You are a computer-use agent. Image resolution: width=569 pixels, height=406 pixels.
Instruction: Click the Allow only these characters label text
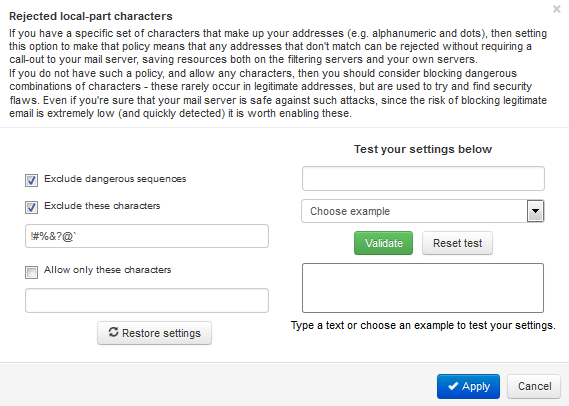click(107, 270)
